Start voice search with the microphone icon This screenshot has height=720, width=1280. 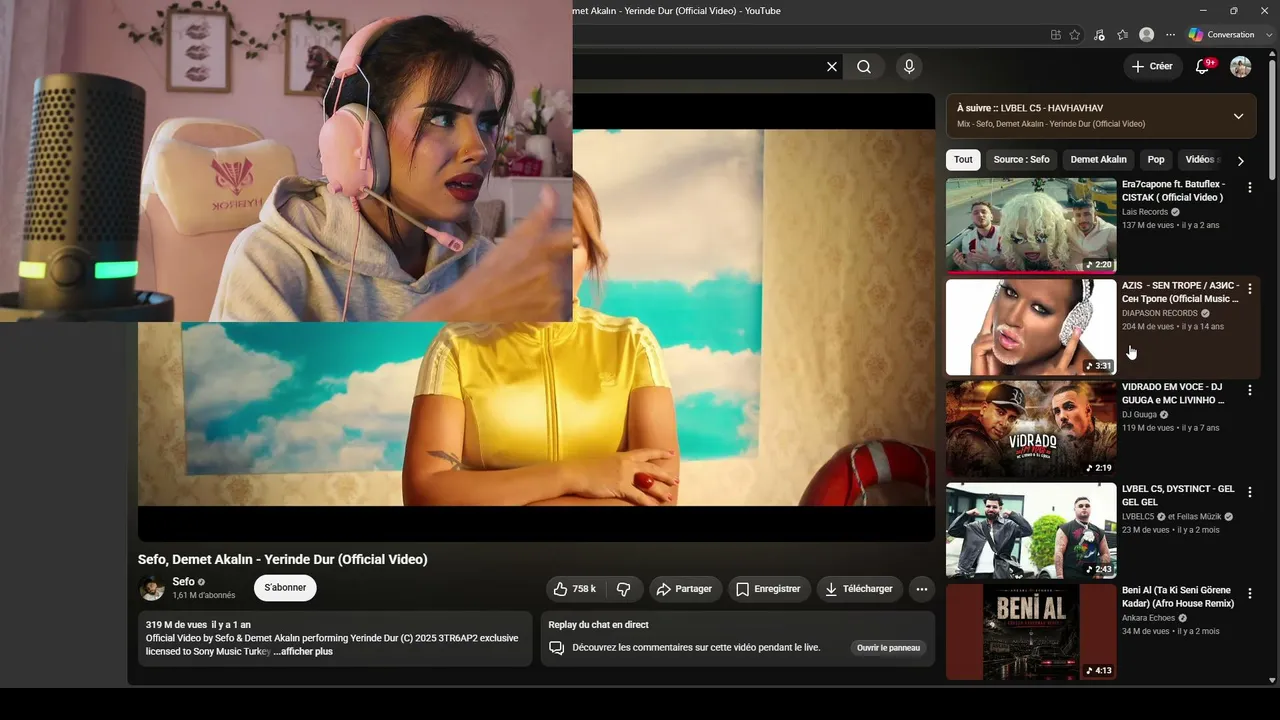[909, 67]
